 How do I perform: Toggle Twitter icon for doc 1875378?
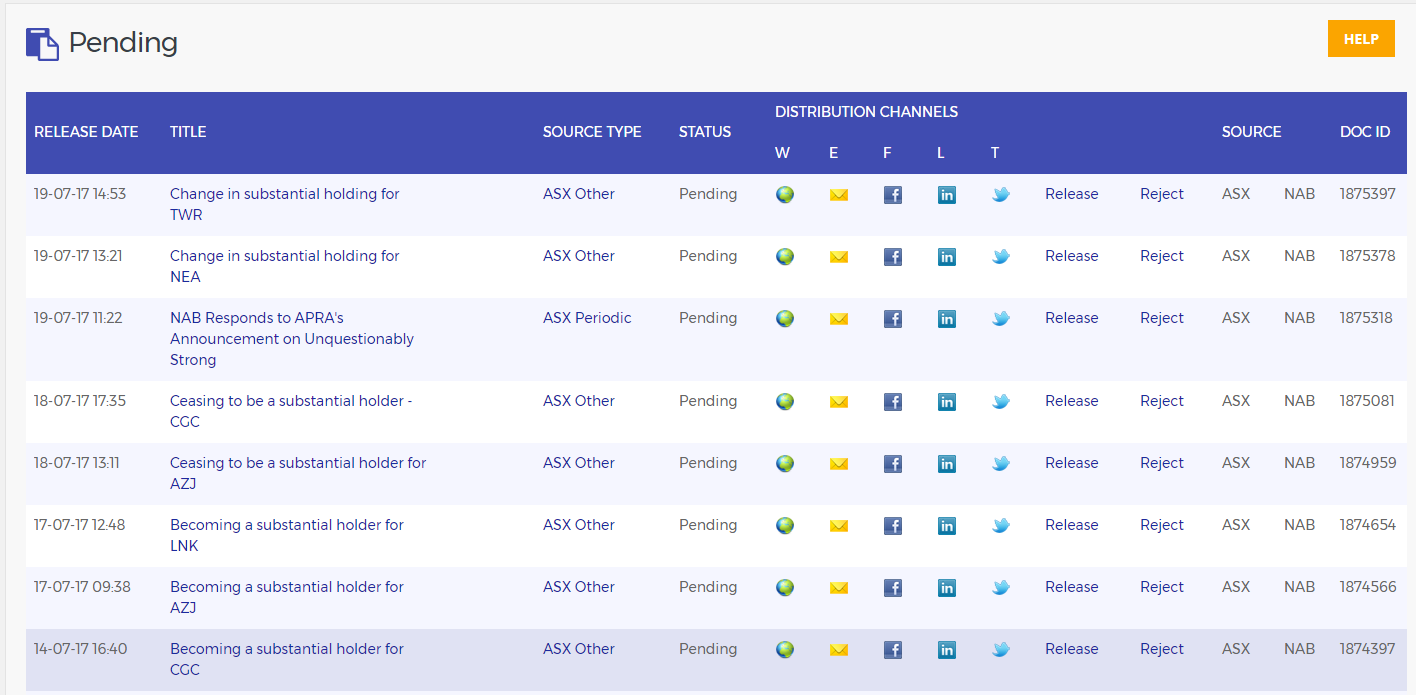coord(1001,257)
